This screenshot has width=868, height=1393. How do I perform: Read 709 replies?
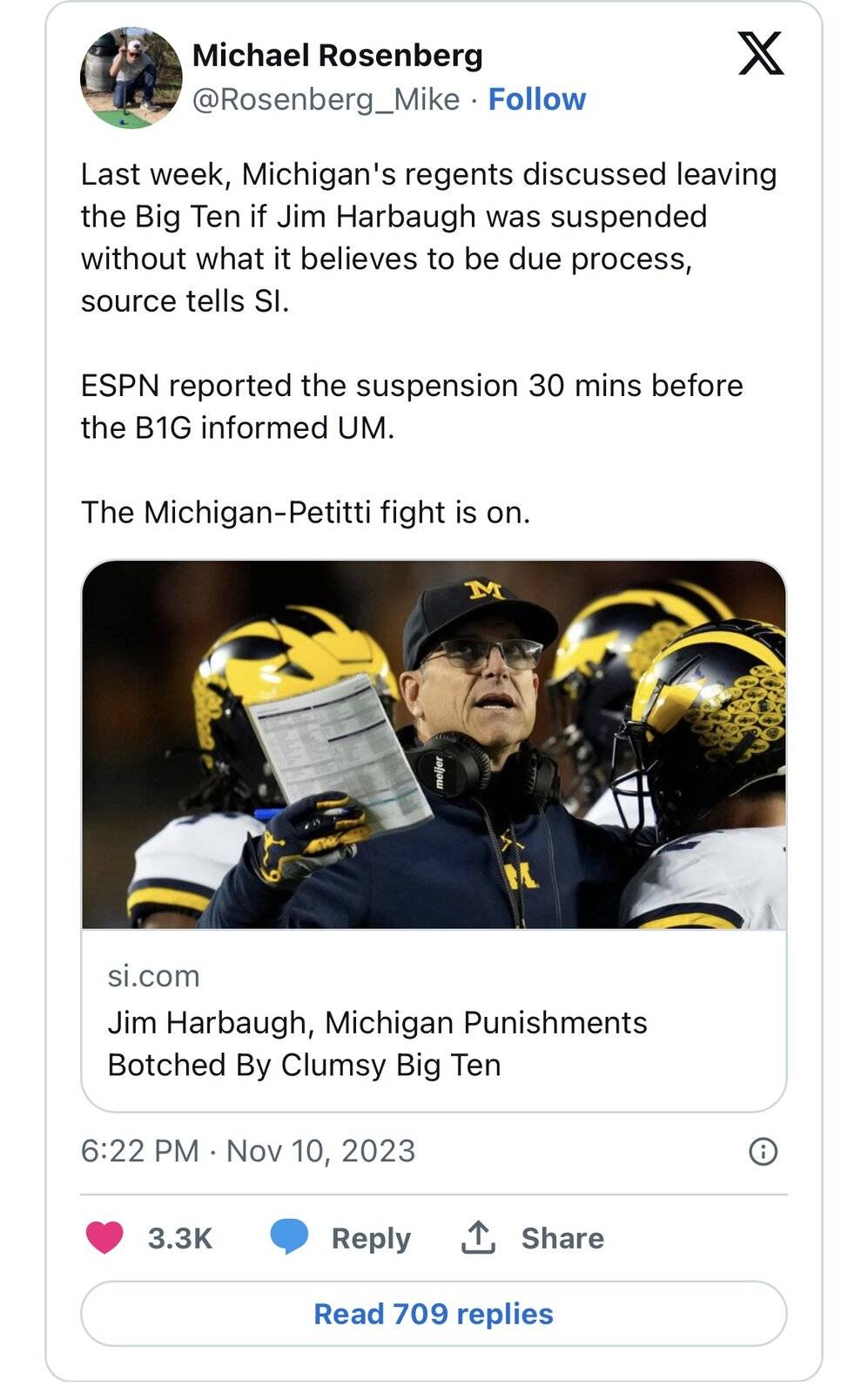pyautogui.click(x=434, y=1314)
